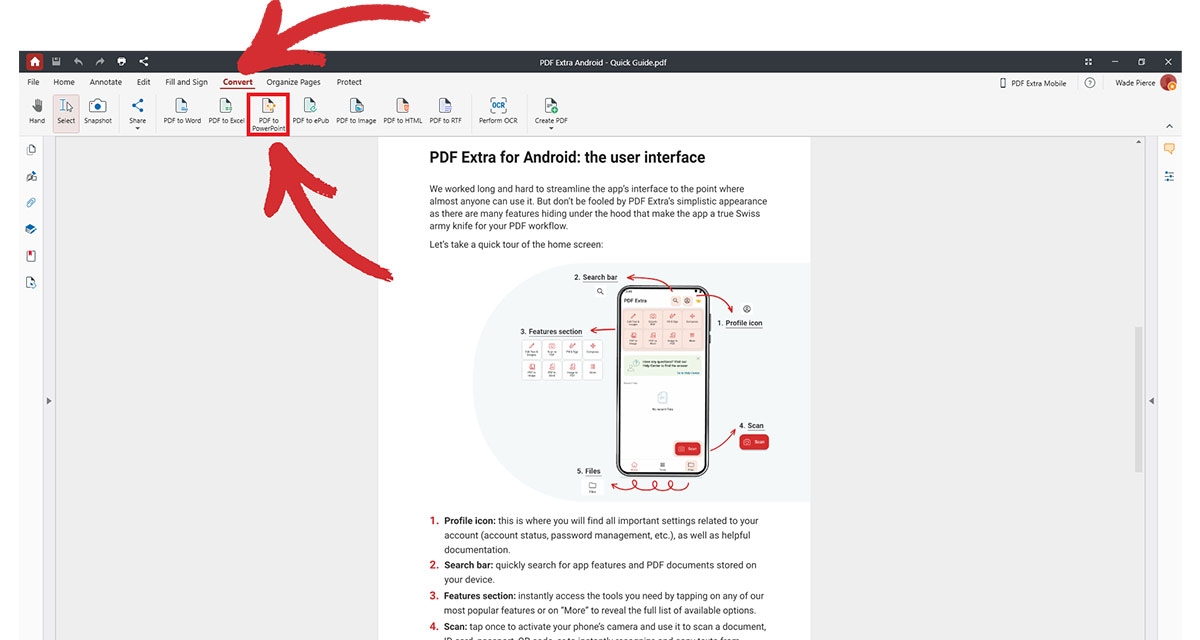Undo the last action
Screen dimensions: 1200x640
tap(79, 62)
